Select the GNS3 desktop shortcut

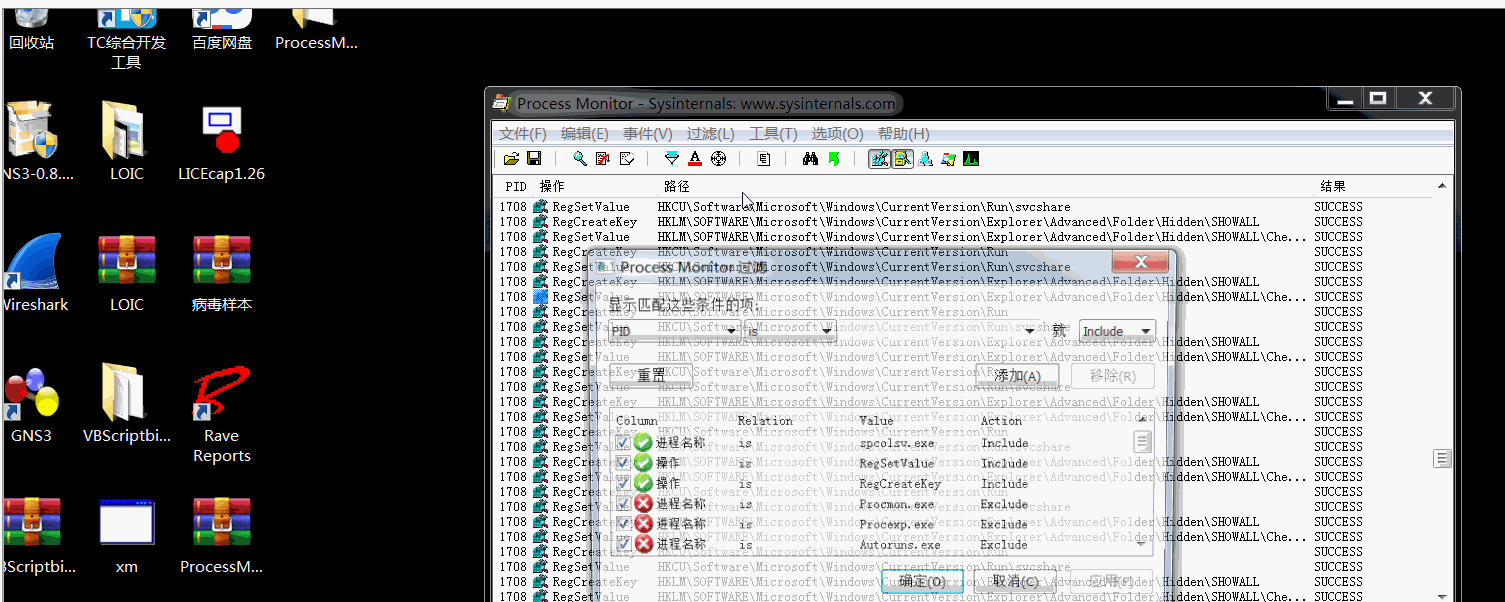pyautogui.click(x=31, y=405)
